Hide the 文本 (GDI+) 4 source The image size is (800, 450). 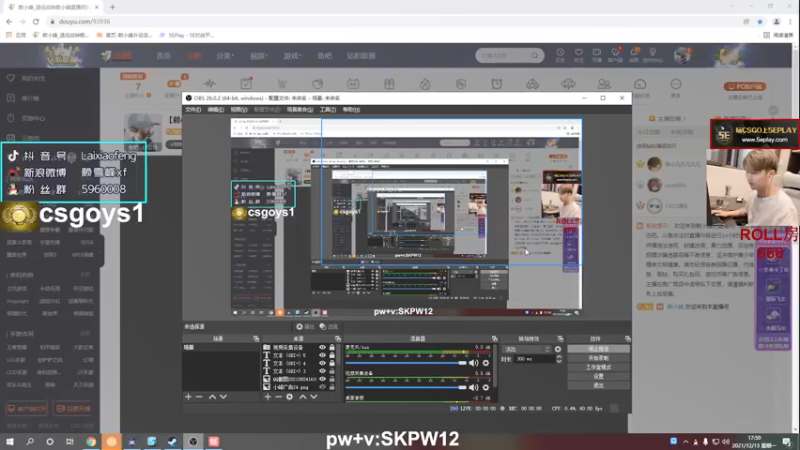[x=322, y=363]
